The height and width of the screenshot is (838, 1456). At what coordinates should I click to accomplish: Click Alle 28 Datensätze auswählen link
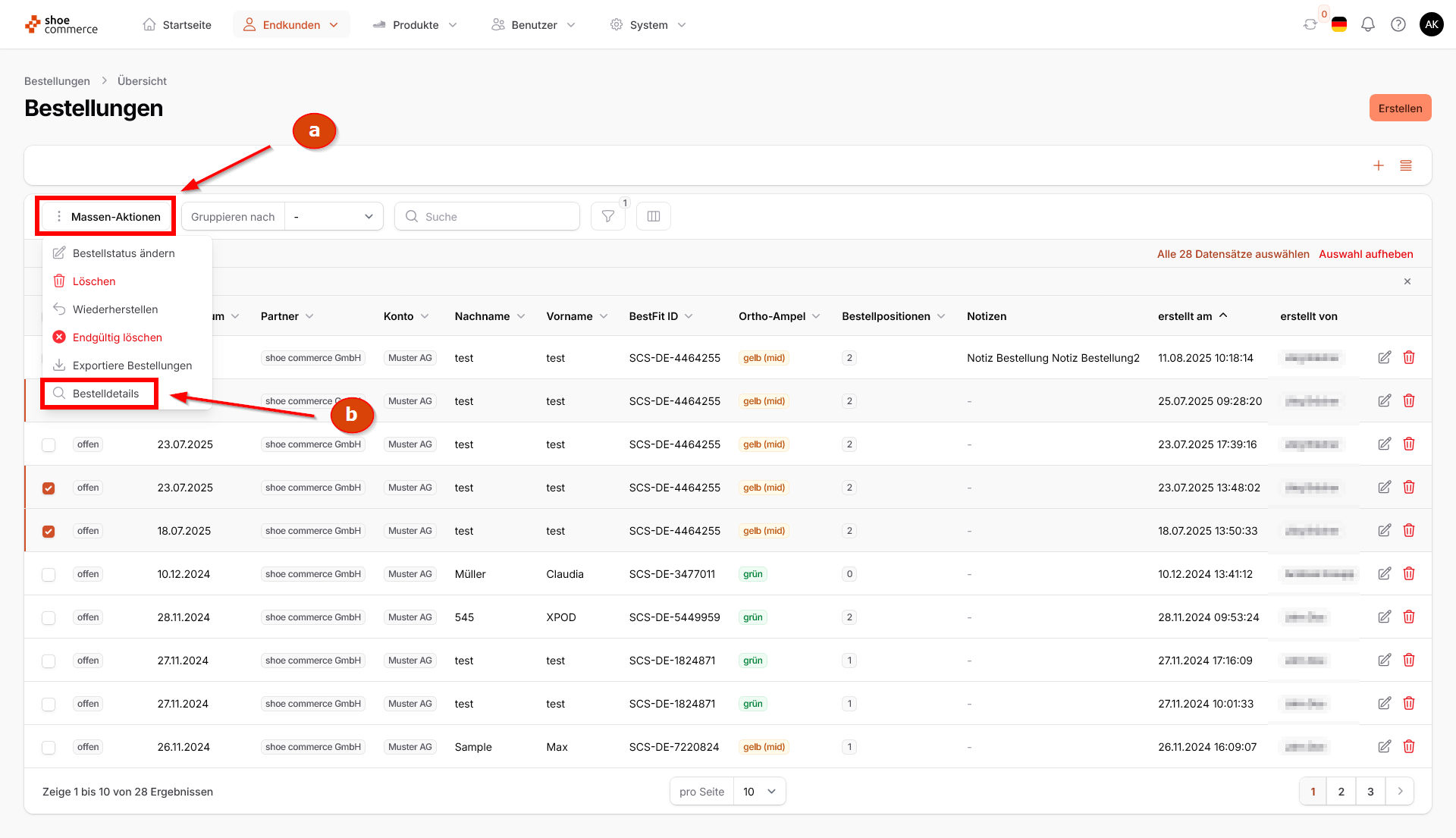tap(1232, 254)
